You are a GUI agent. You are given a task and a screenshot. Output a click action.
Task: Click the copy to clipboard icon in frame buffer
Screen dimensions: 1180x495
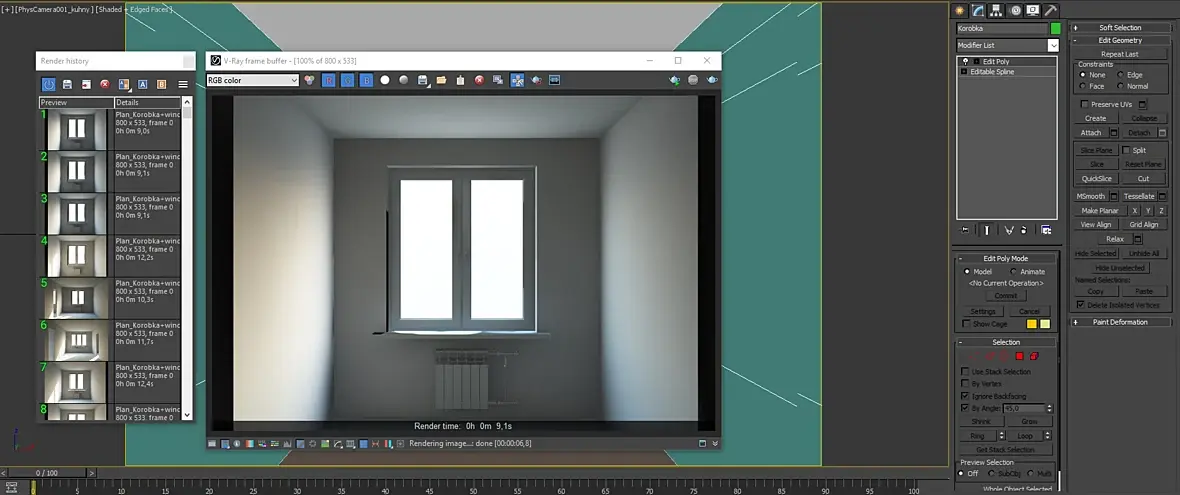[x=460, y=80]
